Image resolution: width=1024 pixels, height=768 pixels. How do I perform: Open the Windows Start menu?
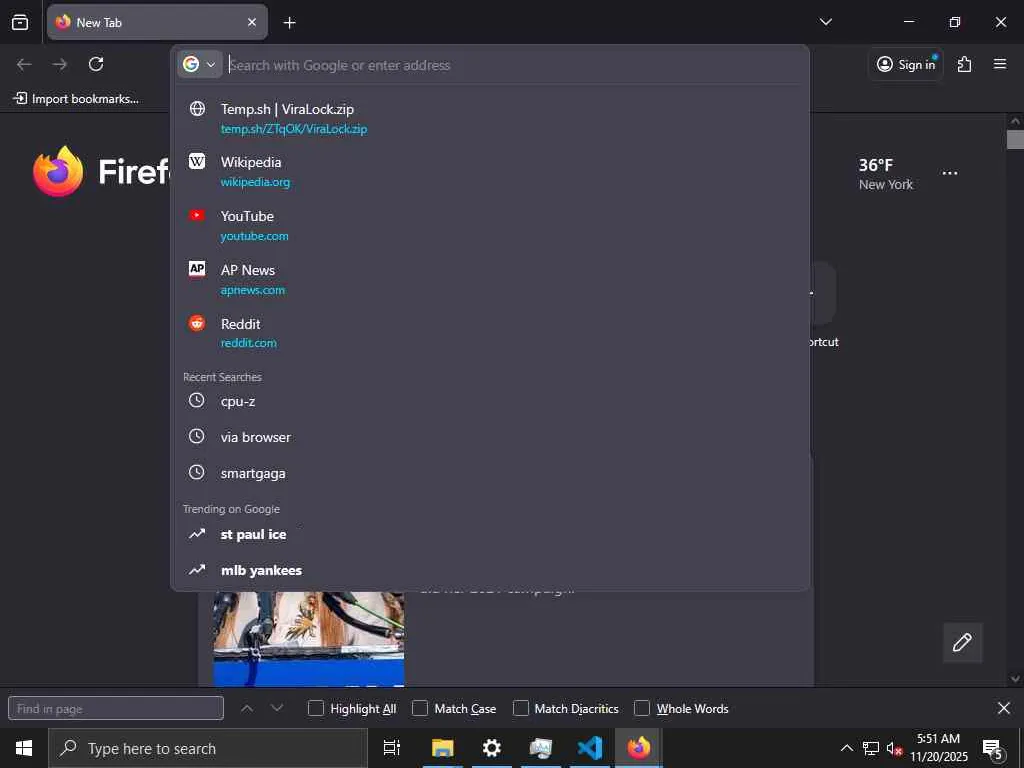coord(24,748)
